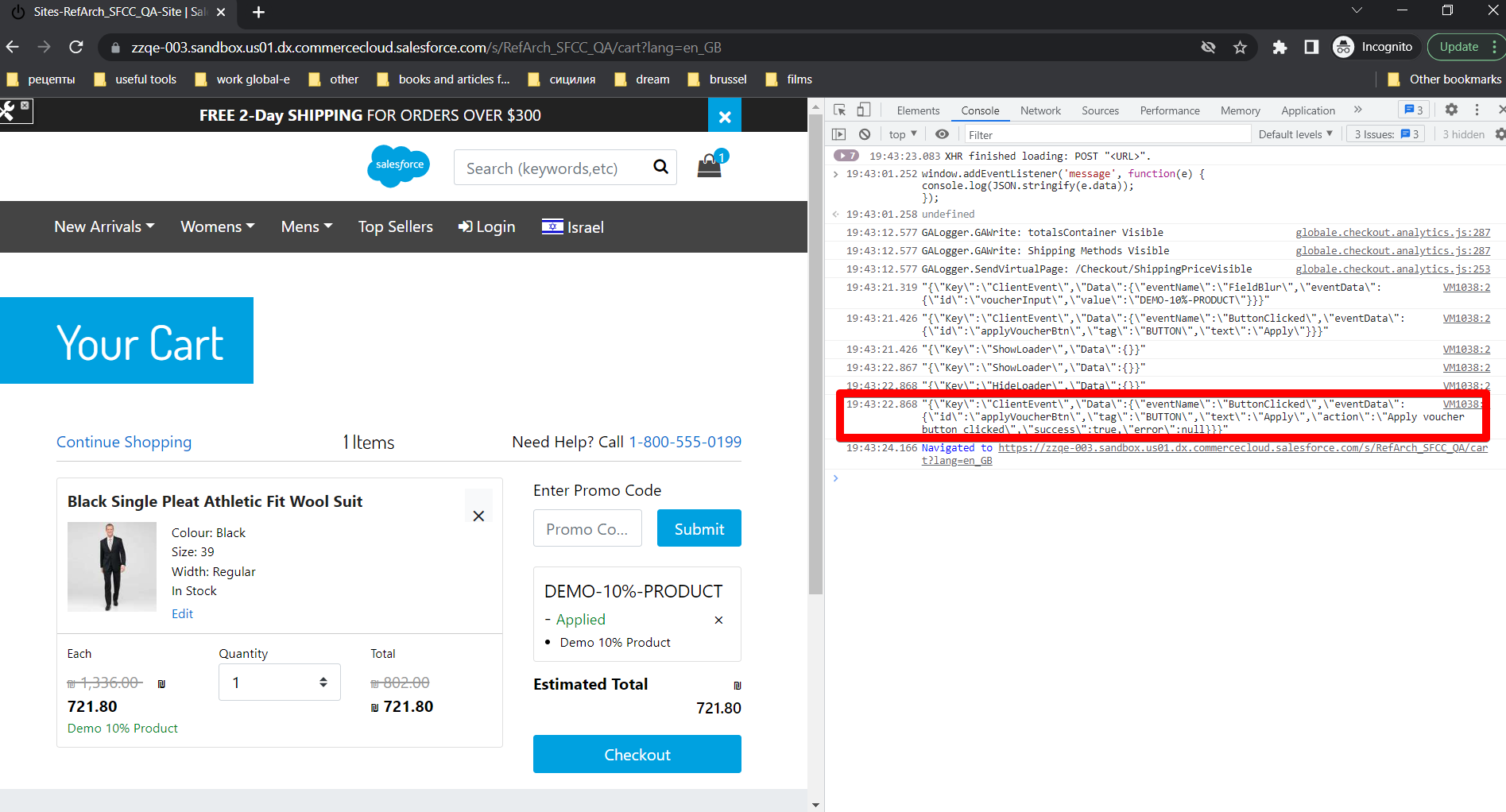Viewport: 1506px width, 812px height.
Task: Change country via Israel flag selector
Action: tap(572, 226)
